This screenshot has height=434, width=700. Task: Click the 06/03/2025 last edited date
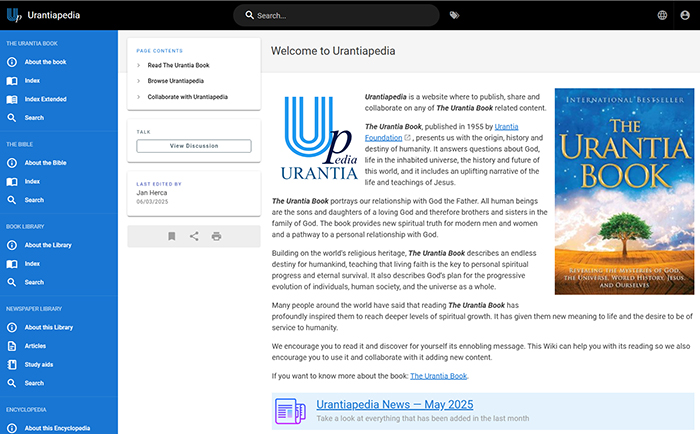point(152,202)
